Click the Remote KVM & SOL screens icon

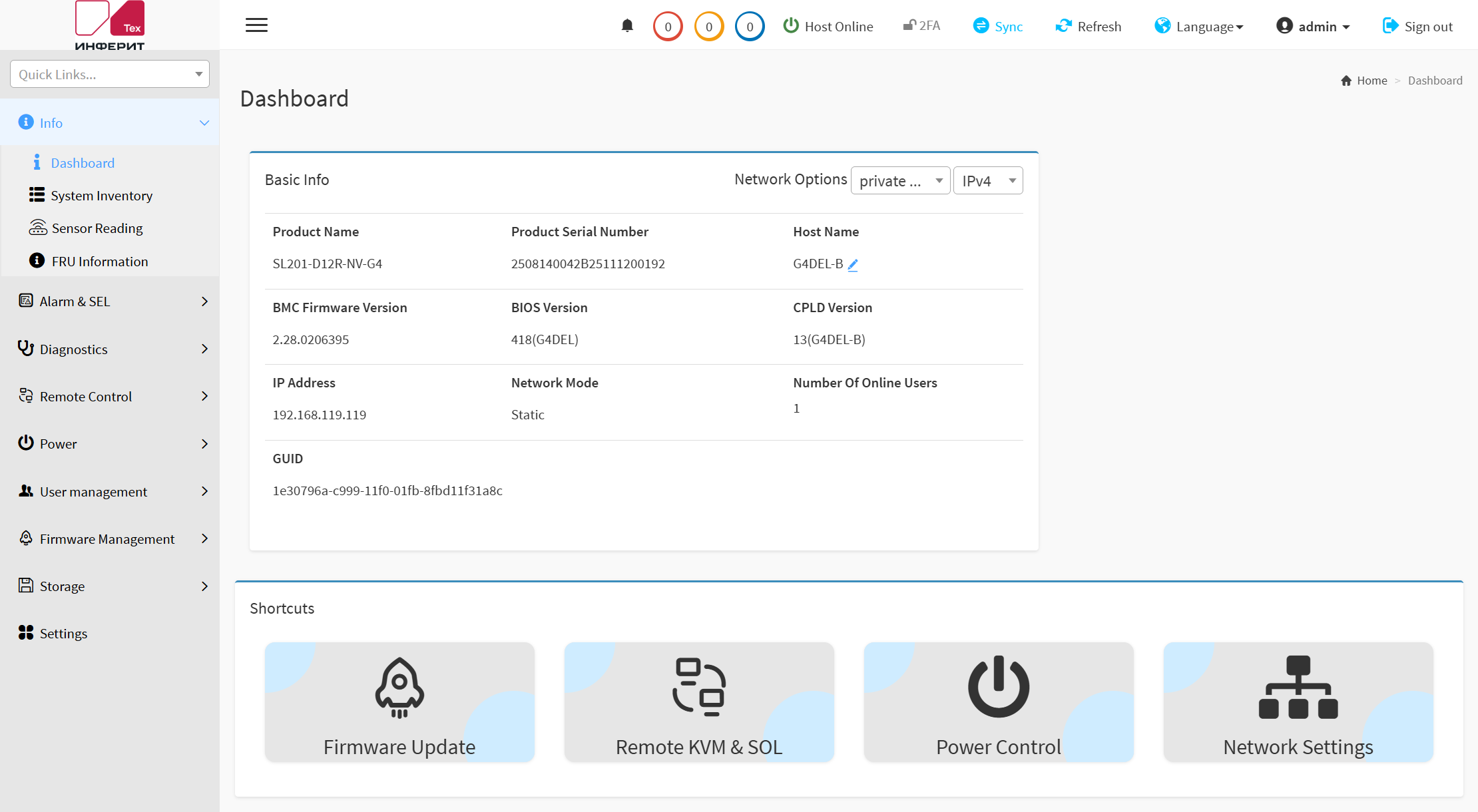tap(699, 687)
